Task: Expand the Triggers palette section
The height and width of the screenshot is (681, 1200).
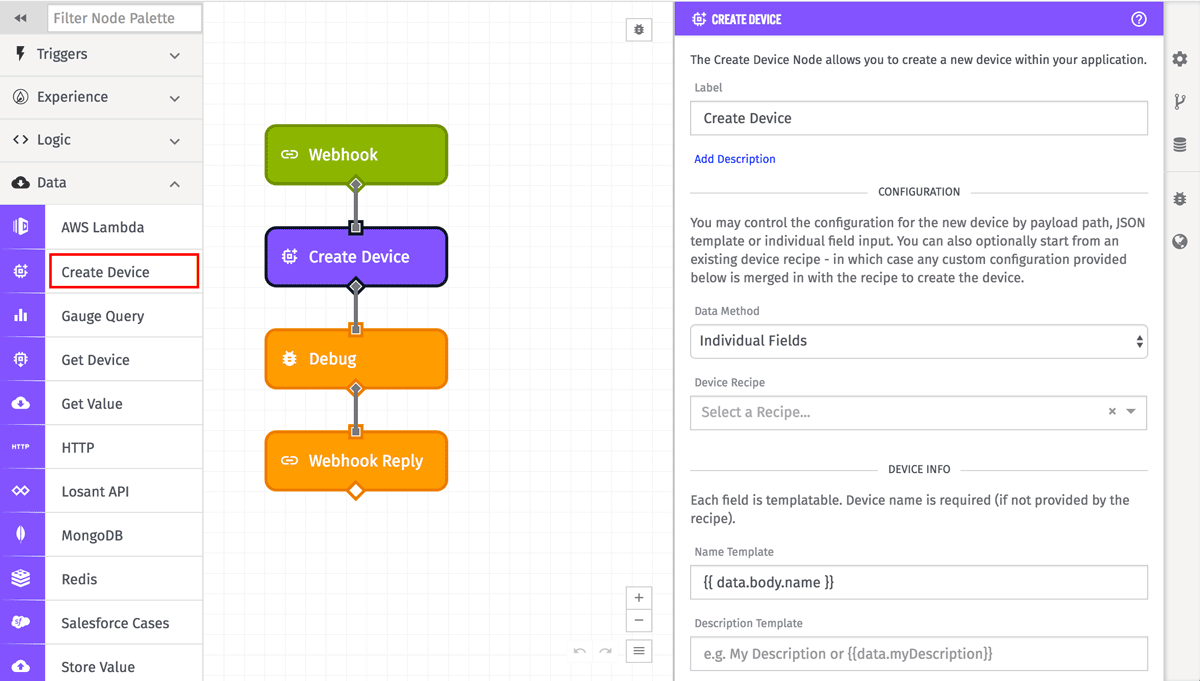Action: pos(101,54)
